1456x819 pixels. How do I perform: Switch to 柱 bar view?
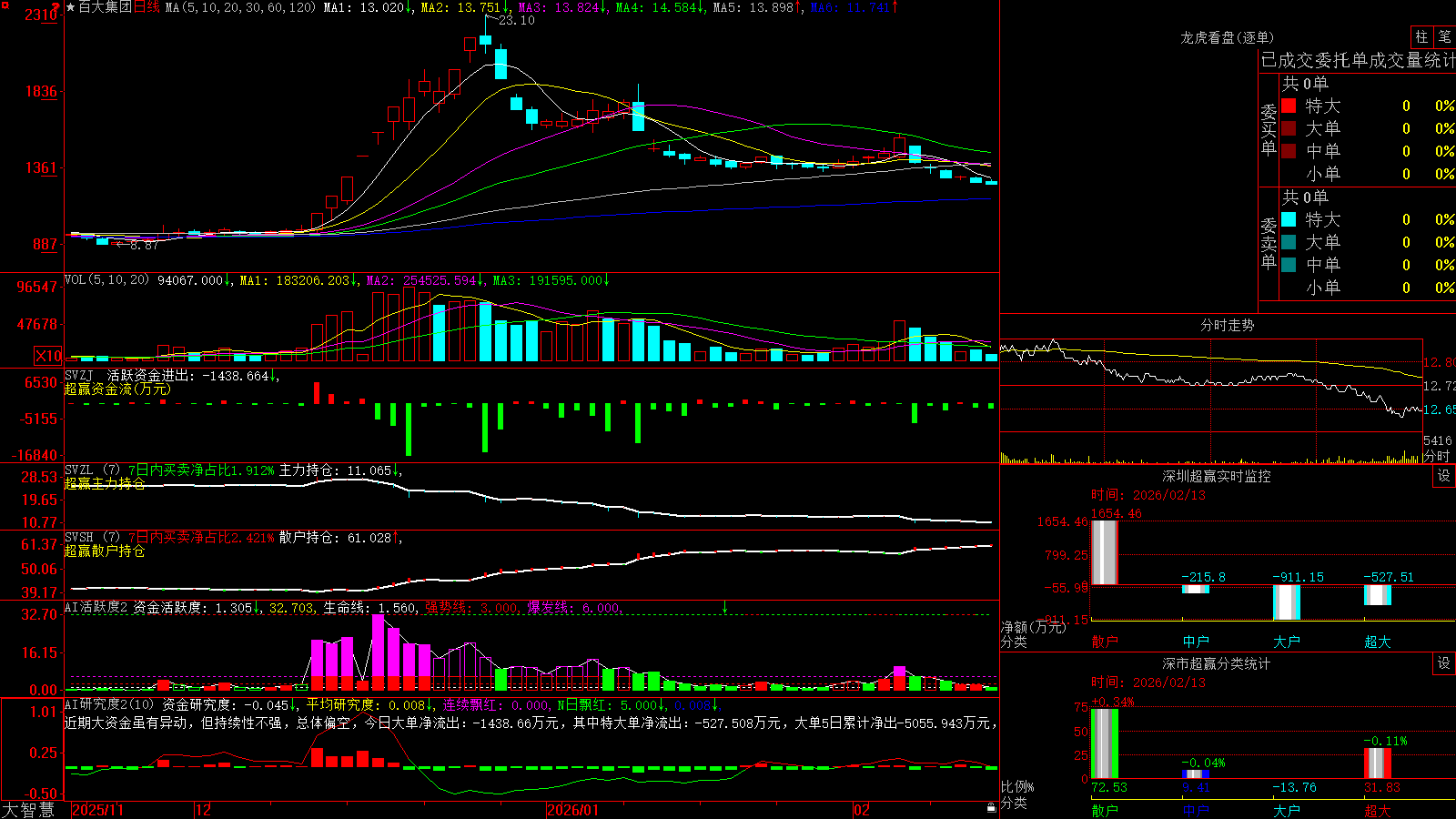(x=1421, y=36)
